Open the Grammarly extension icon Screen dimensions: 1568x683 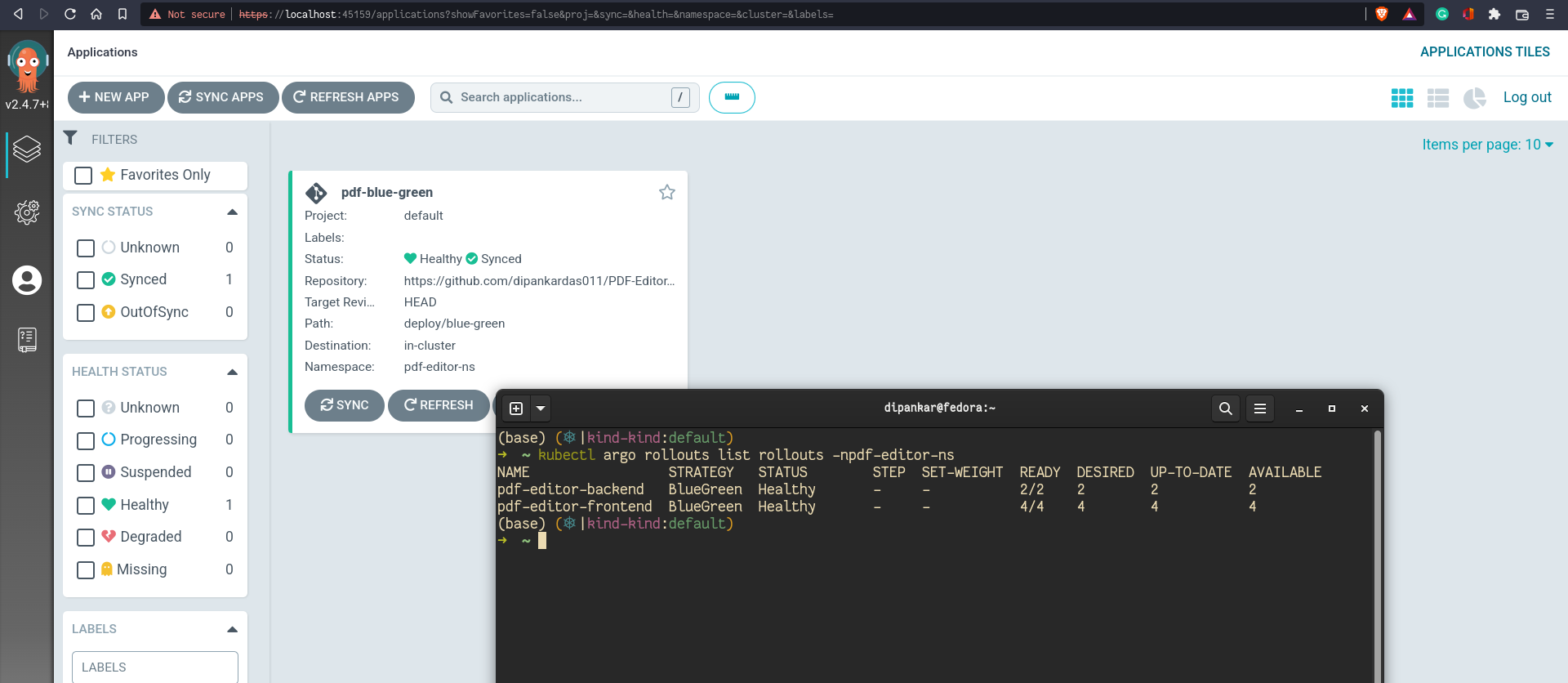click(1442, 14)
